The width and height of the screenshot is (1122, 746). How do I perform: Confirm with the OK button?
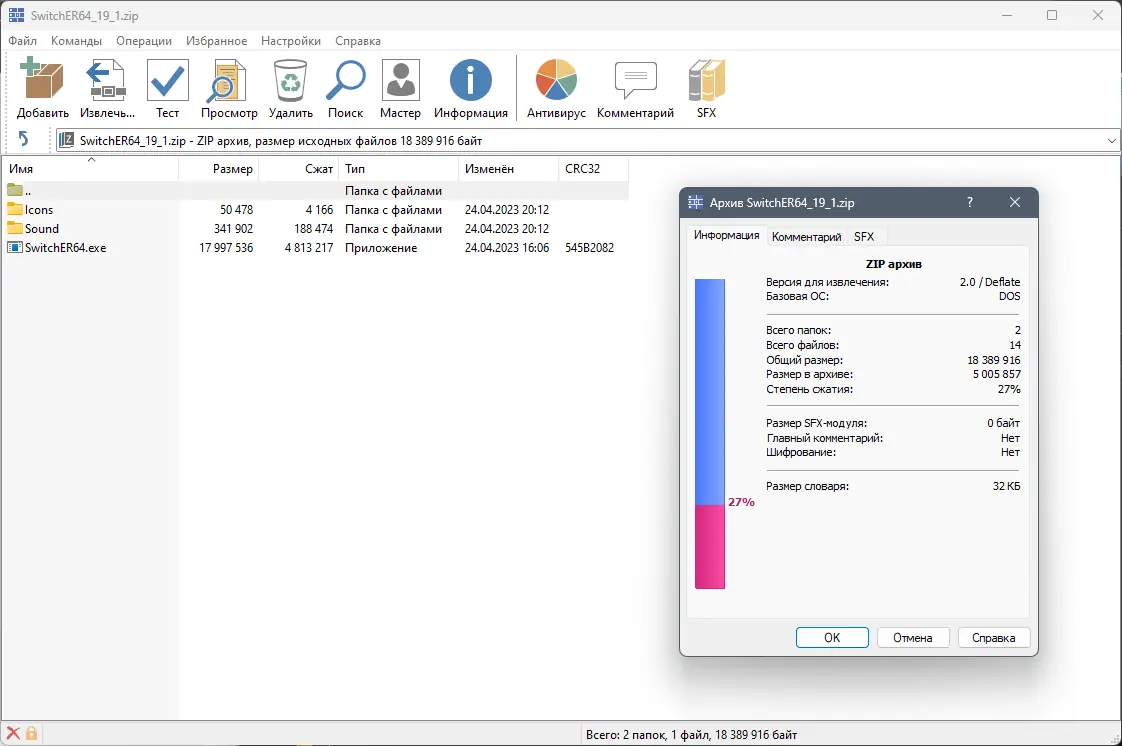pyautogui.click(x=832, y=637)
